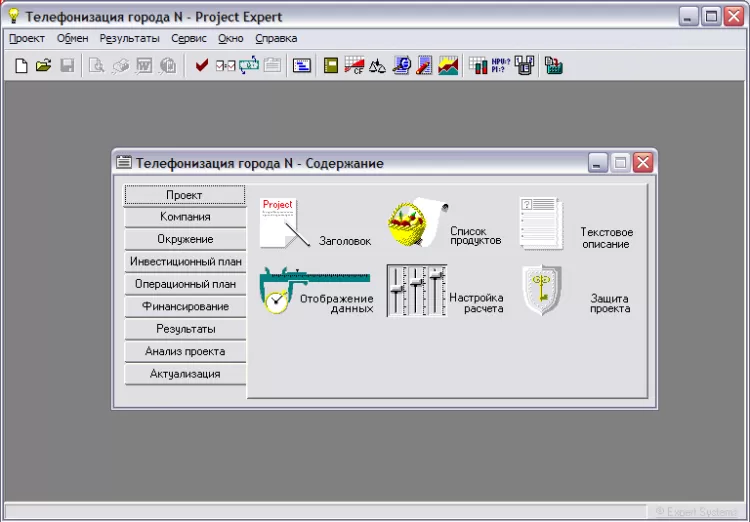Open Текстовое описание document icon
The height and width of the screenshot is (522, 750).
coord(541,223)
